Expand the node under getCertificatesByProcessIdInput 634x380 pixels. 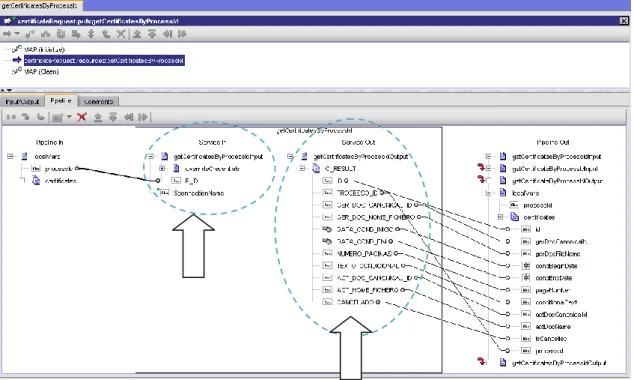(162, 169)
